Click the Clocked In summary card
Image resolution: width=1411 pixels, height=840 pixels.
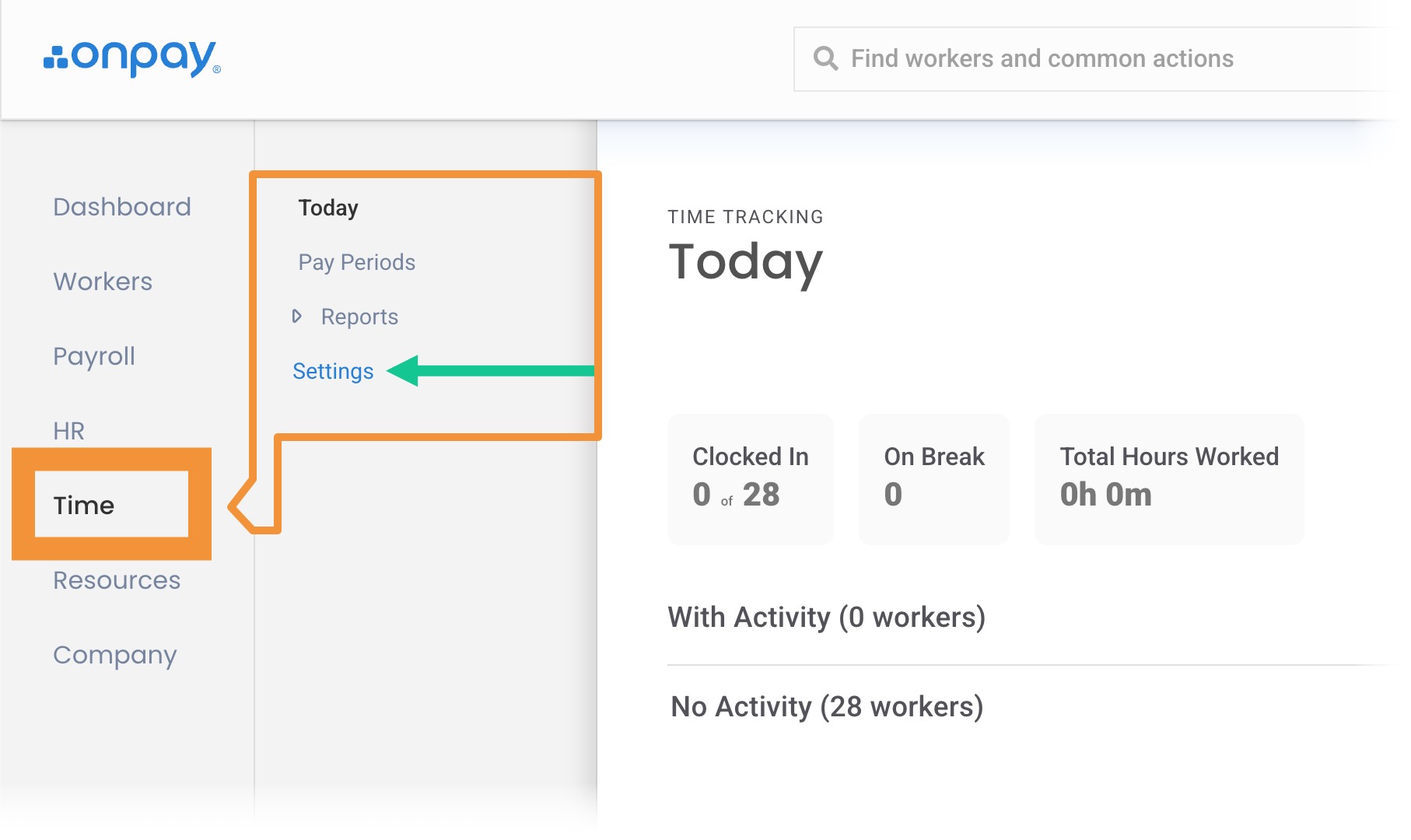click(751, 479)
